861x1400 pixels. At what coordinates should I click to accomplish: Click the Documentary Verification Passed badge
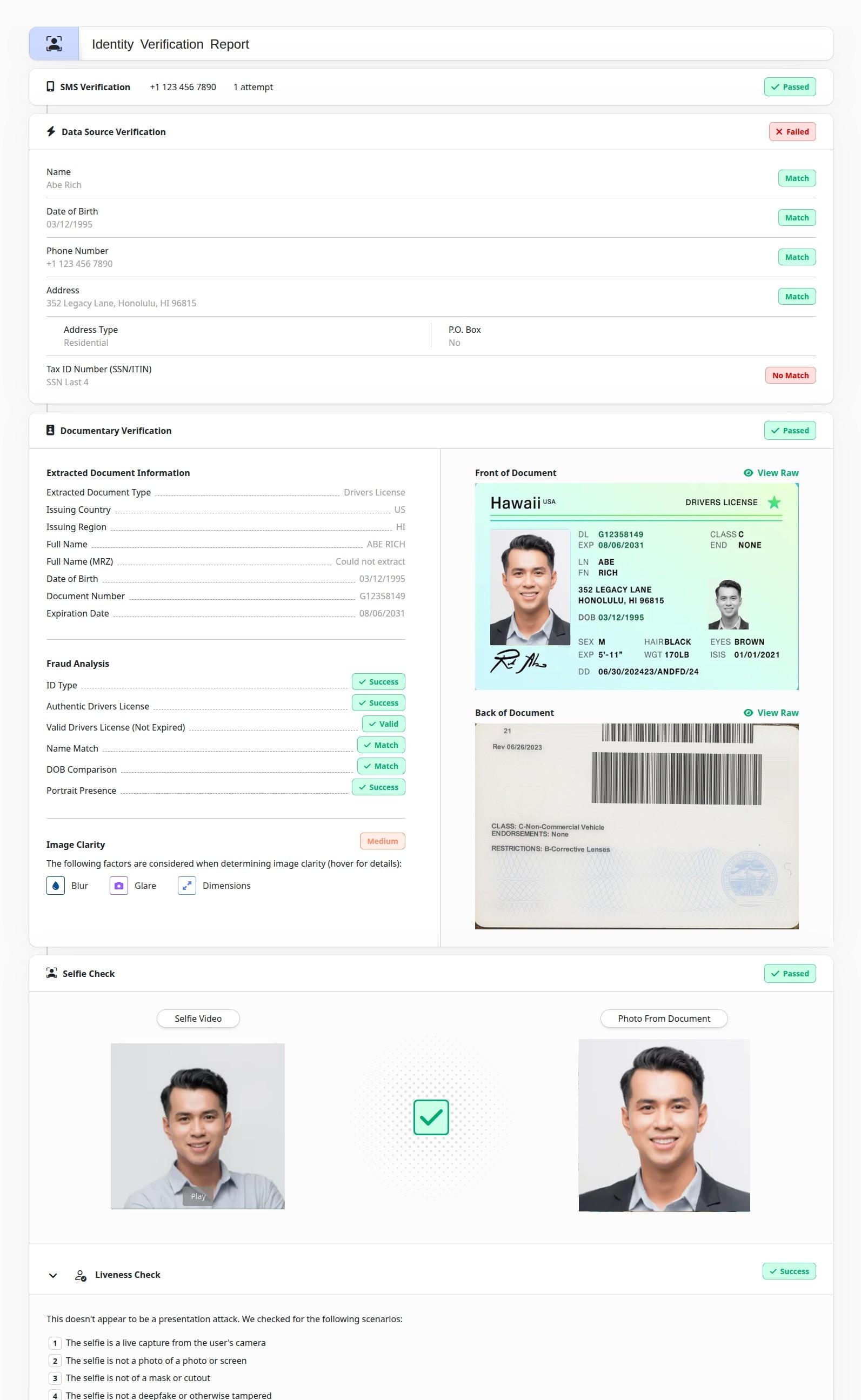click(790, 430)
